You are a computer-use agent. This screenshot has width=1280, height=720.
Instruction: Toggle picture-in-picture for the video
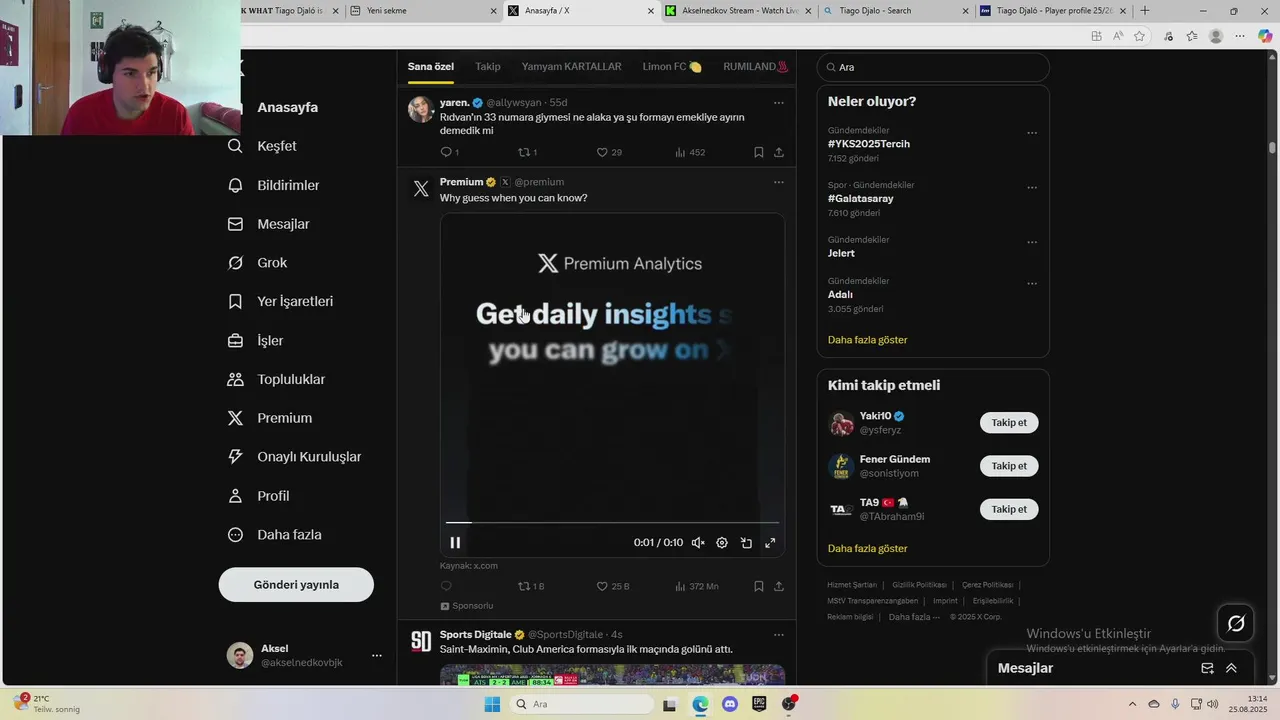point(746,543)
